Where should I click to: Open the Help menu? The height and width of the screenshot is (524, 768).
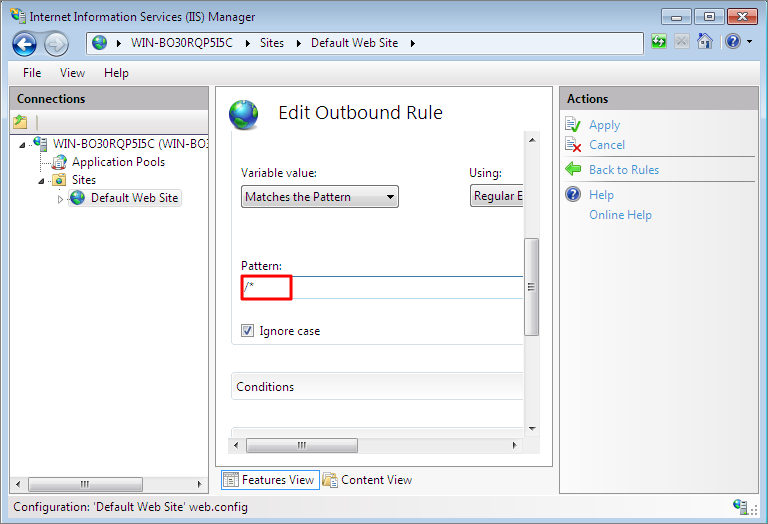pos(116,73)
